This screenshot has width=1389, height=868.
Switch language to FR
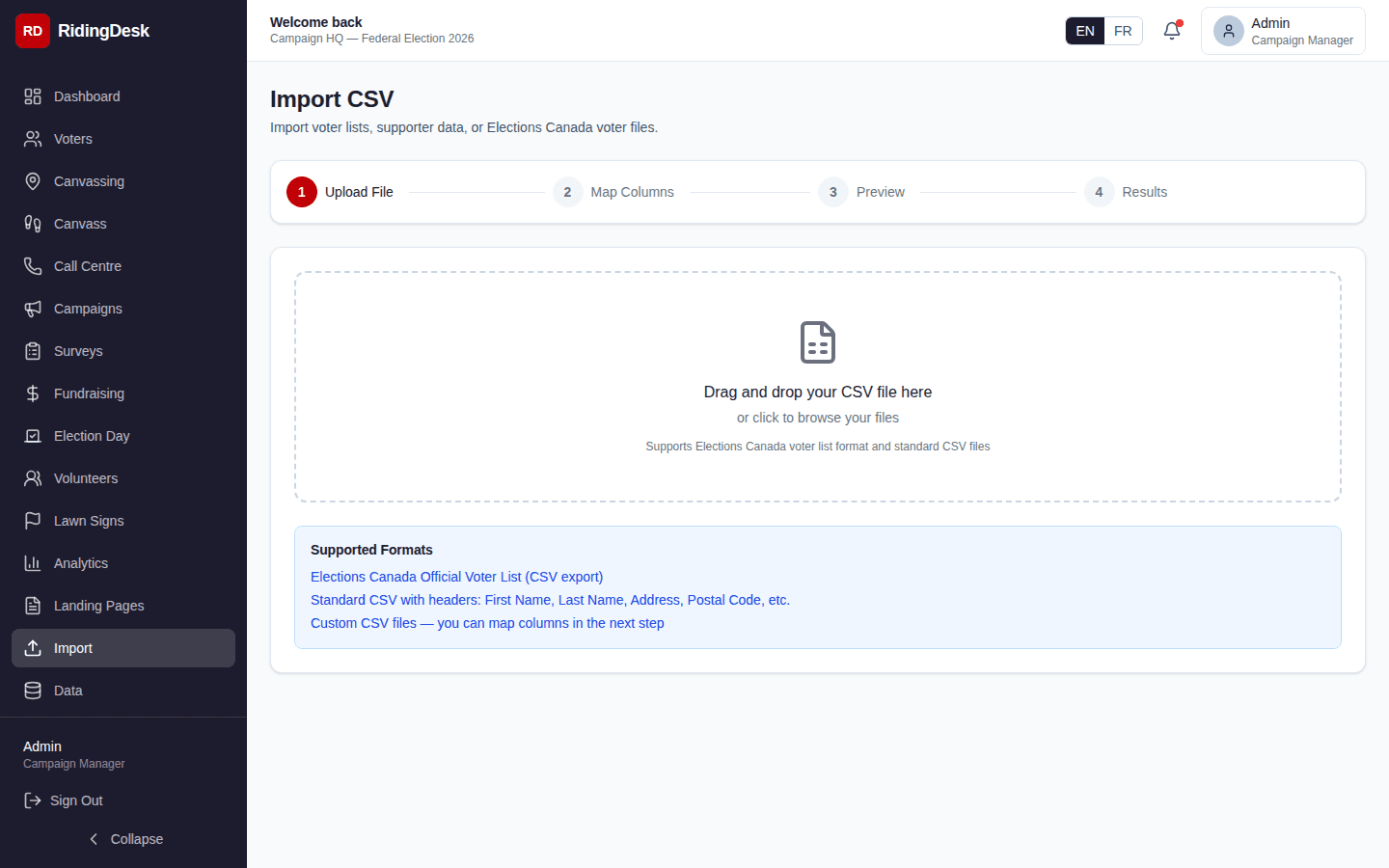tap(1122, 31)
